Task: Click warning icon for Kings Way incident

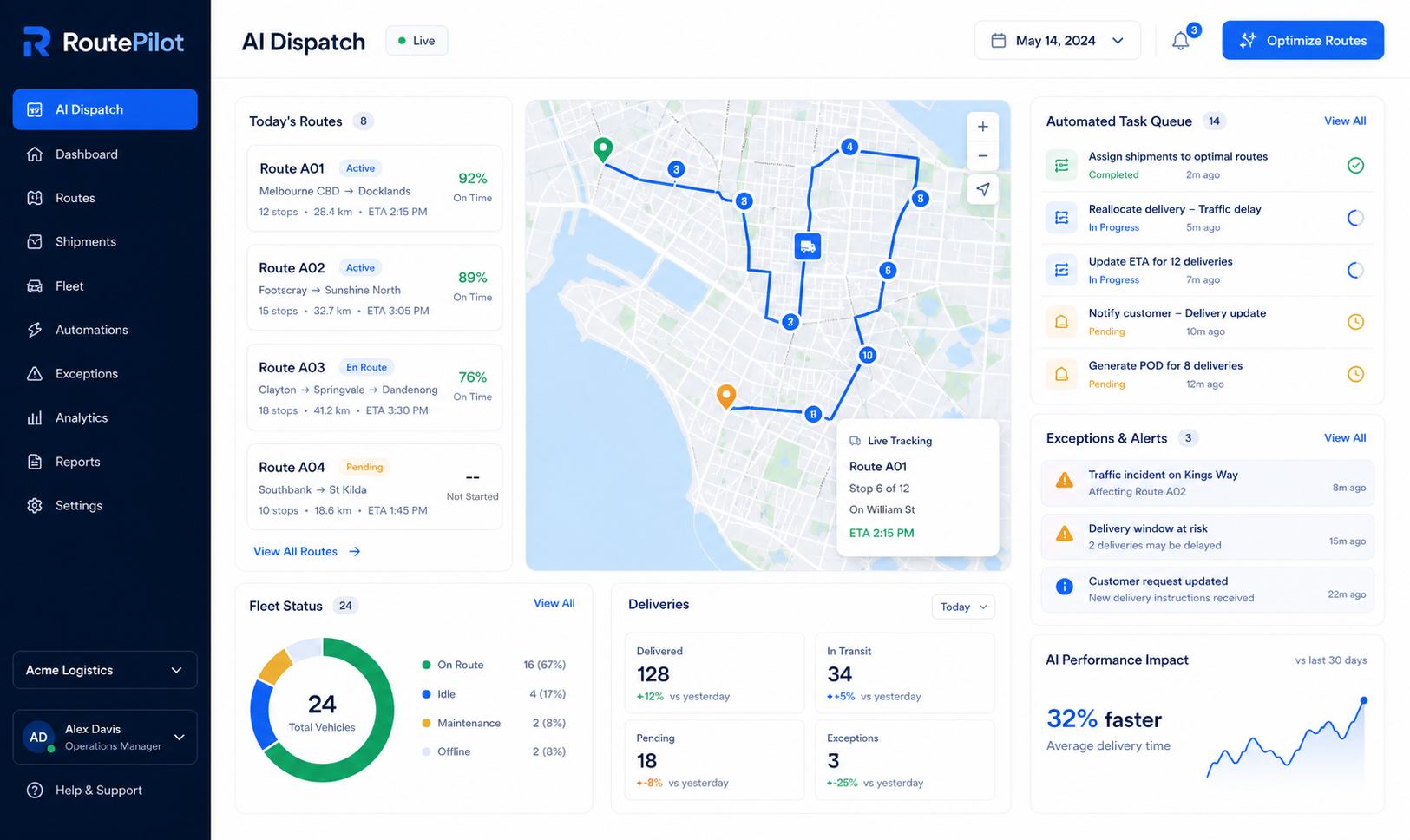Action: point(1064,481)
